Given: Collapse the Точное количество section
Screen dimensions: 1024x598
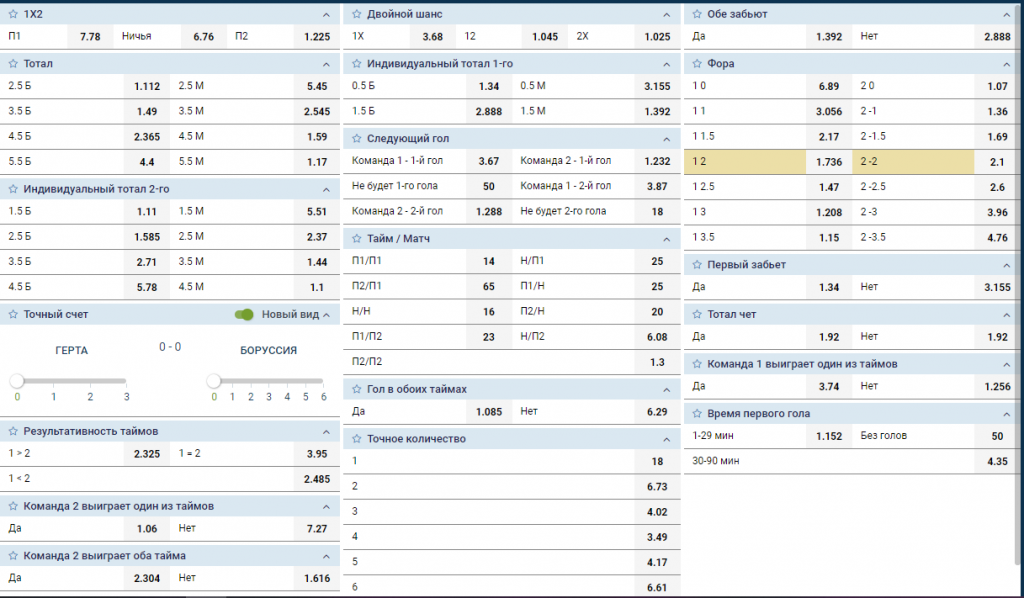Looking at the screenshot, I should (667, 438).
